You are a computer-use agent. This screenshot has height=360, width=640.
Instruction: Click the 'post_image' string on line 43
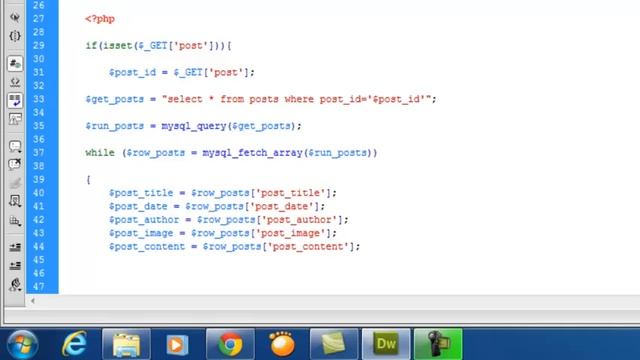291,233
